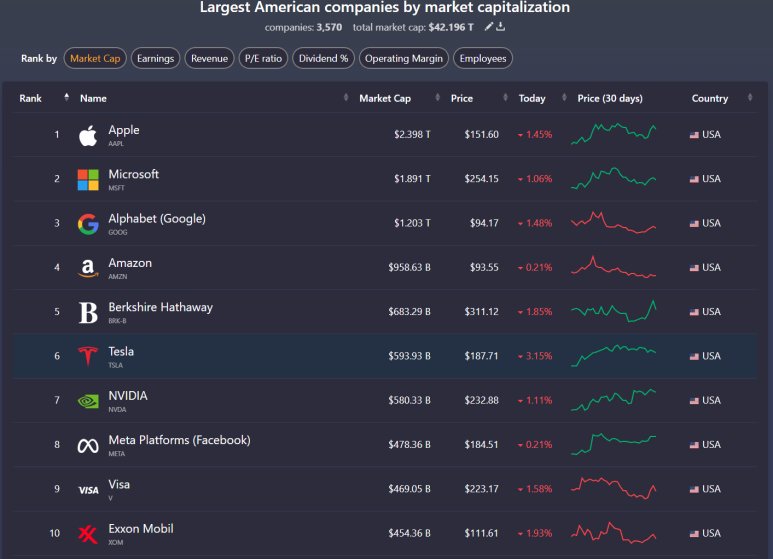Sort by Name using its sort arrows
Image resolution: width=773 pixels, height=559 pixels.
point(346,97)
